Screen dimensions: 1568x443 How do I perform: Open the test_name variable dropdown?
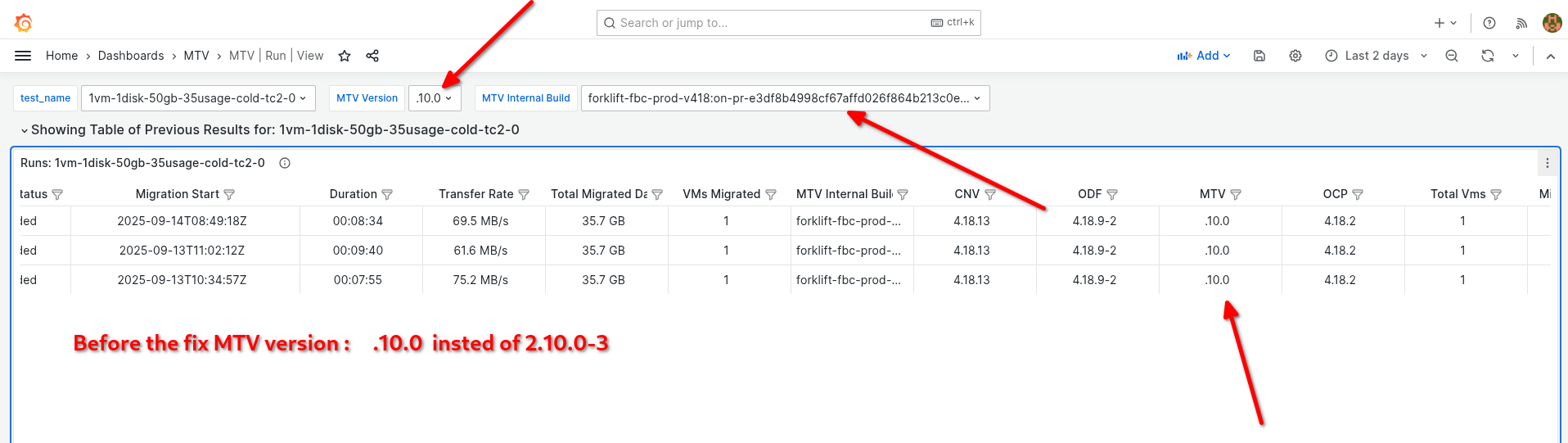tap(198, 98)
